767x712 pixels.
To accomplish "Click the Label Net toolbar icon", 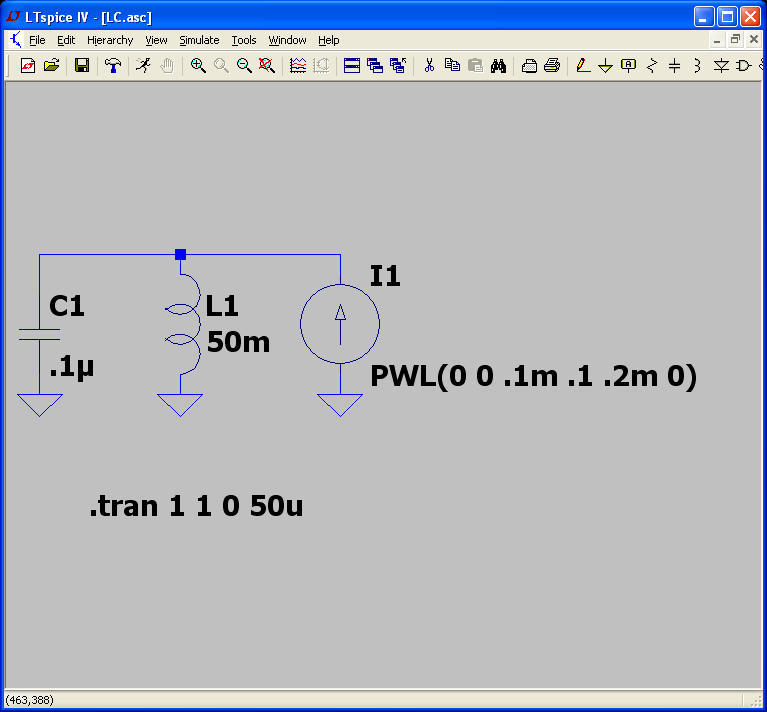I will 628,66.
